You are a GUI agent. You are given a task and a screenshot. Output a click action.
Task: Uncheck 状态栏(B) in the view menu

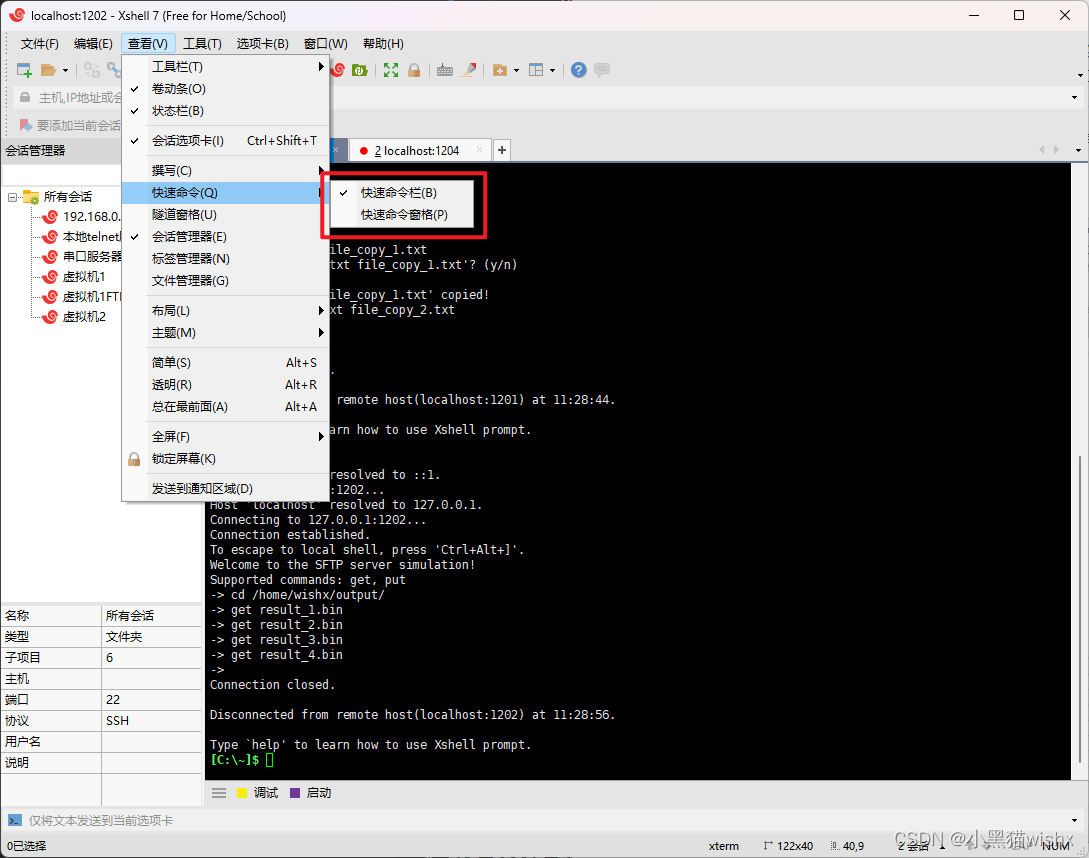point(178,111)
